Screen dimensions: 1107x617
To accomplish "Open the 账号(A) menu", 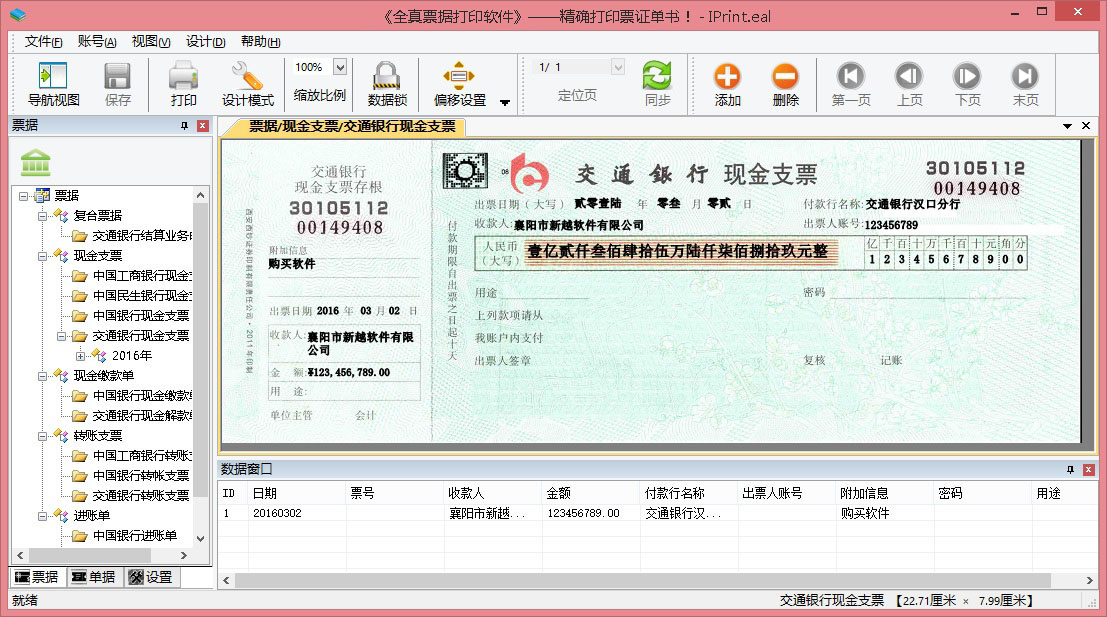I will (97, 42).
